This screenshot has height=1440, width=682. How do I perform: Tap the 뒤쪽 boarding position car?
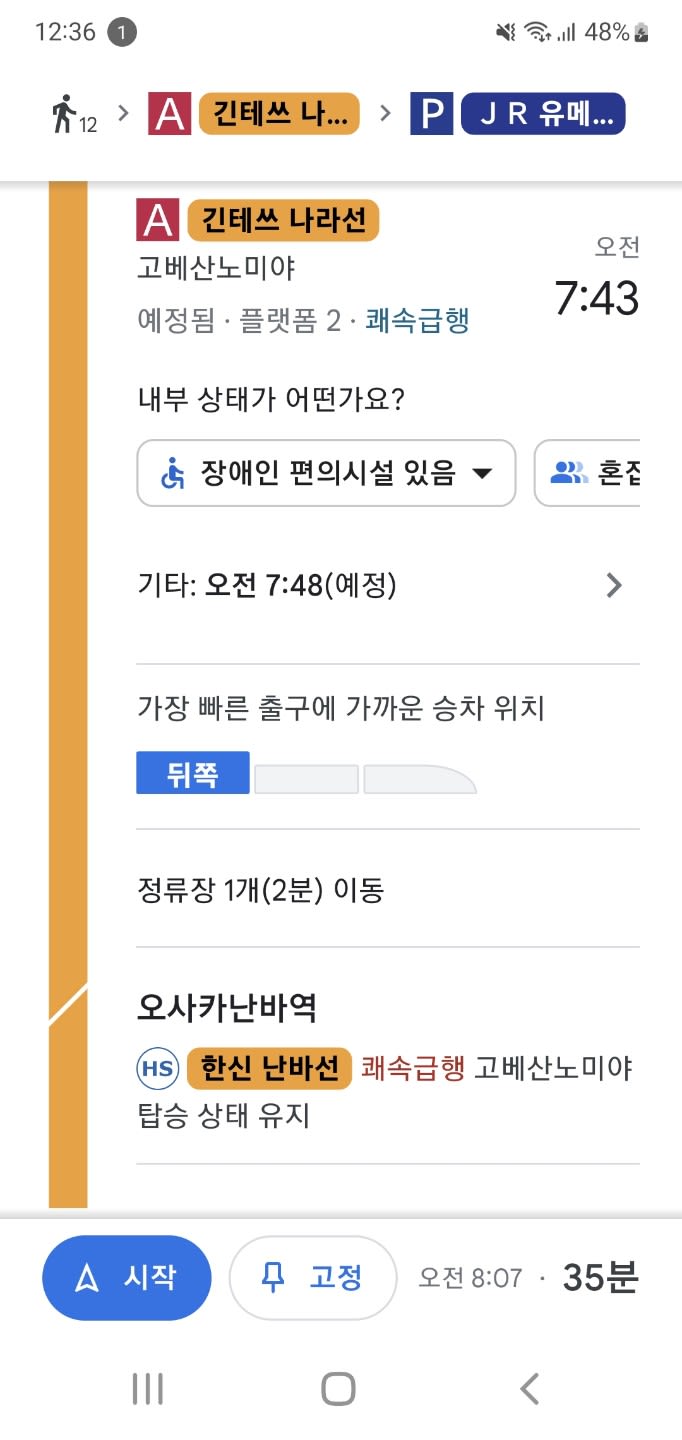click(193, 773)
